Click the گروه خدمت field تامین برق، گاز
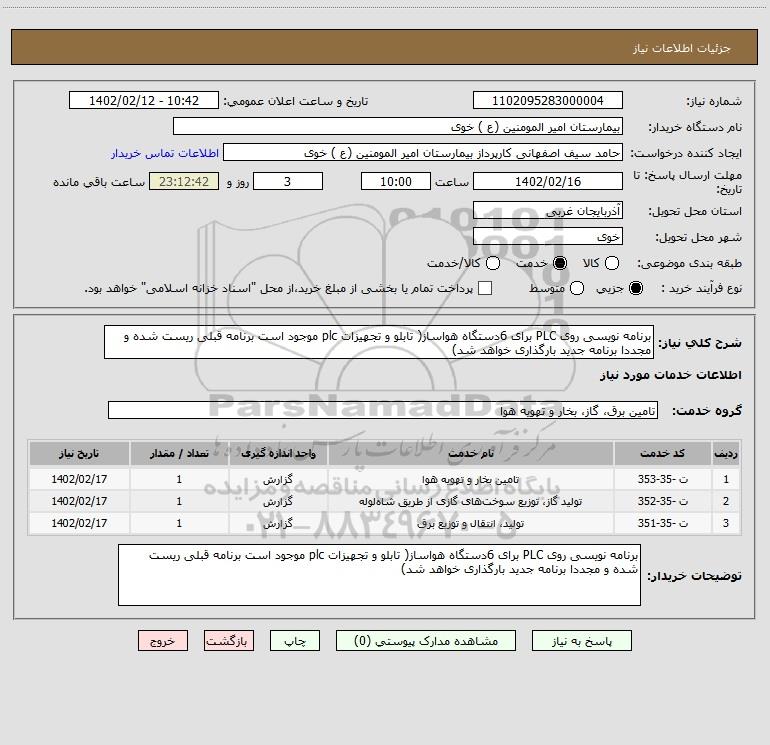770x745 pixels. click(383, 410)
